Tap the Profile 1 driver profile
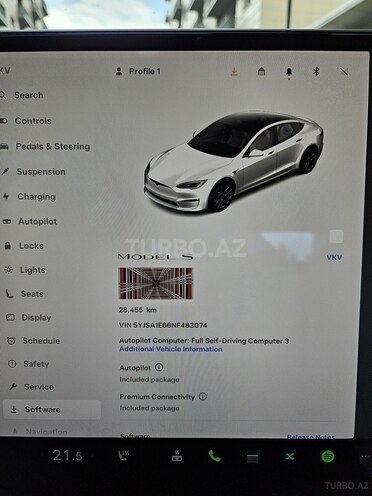 pyautogui.click(x=138, y=71)
